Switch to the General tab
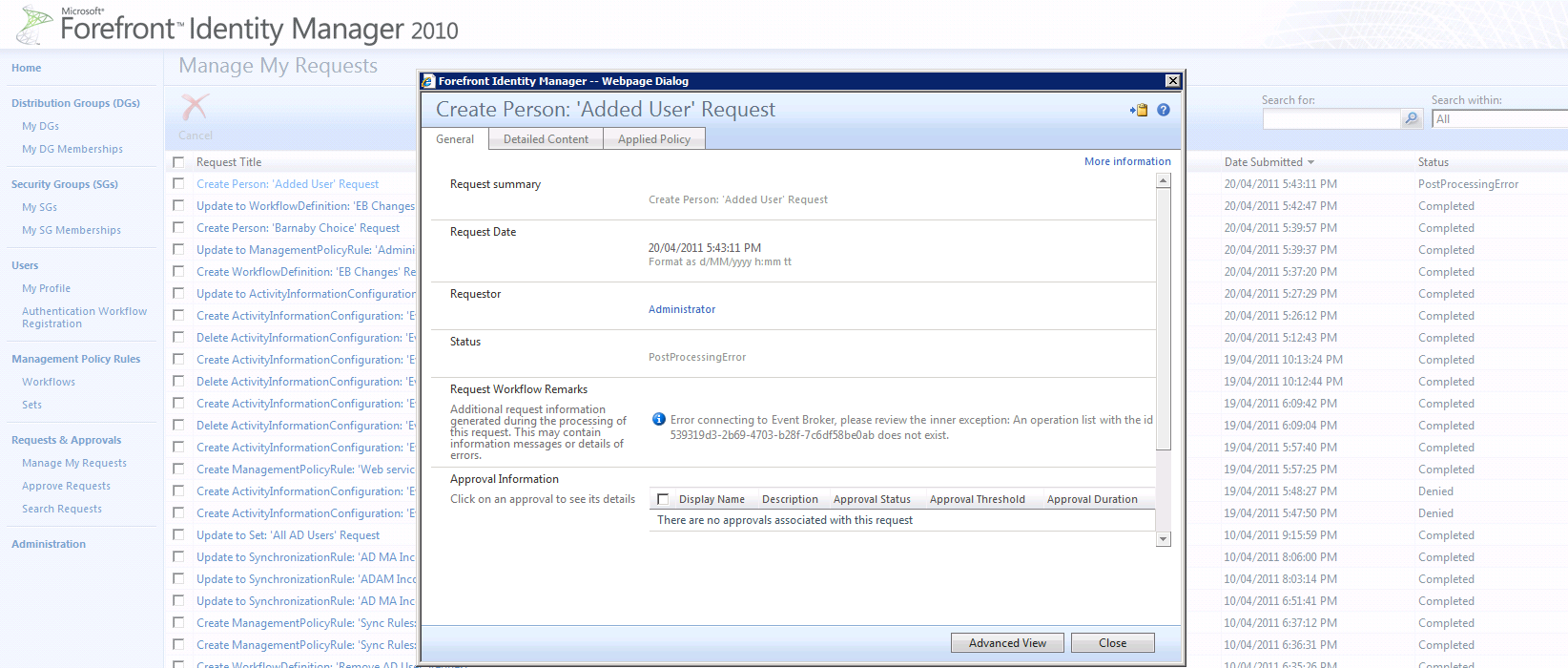The width and height of the screenshot is (1568, 668). pyautogui.click(x=455, y=139)
